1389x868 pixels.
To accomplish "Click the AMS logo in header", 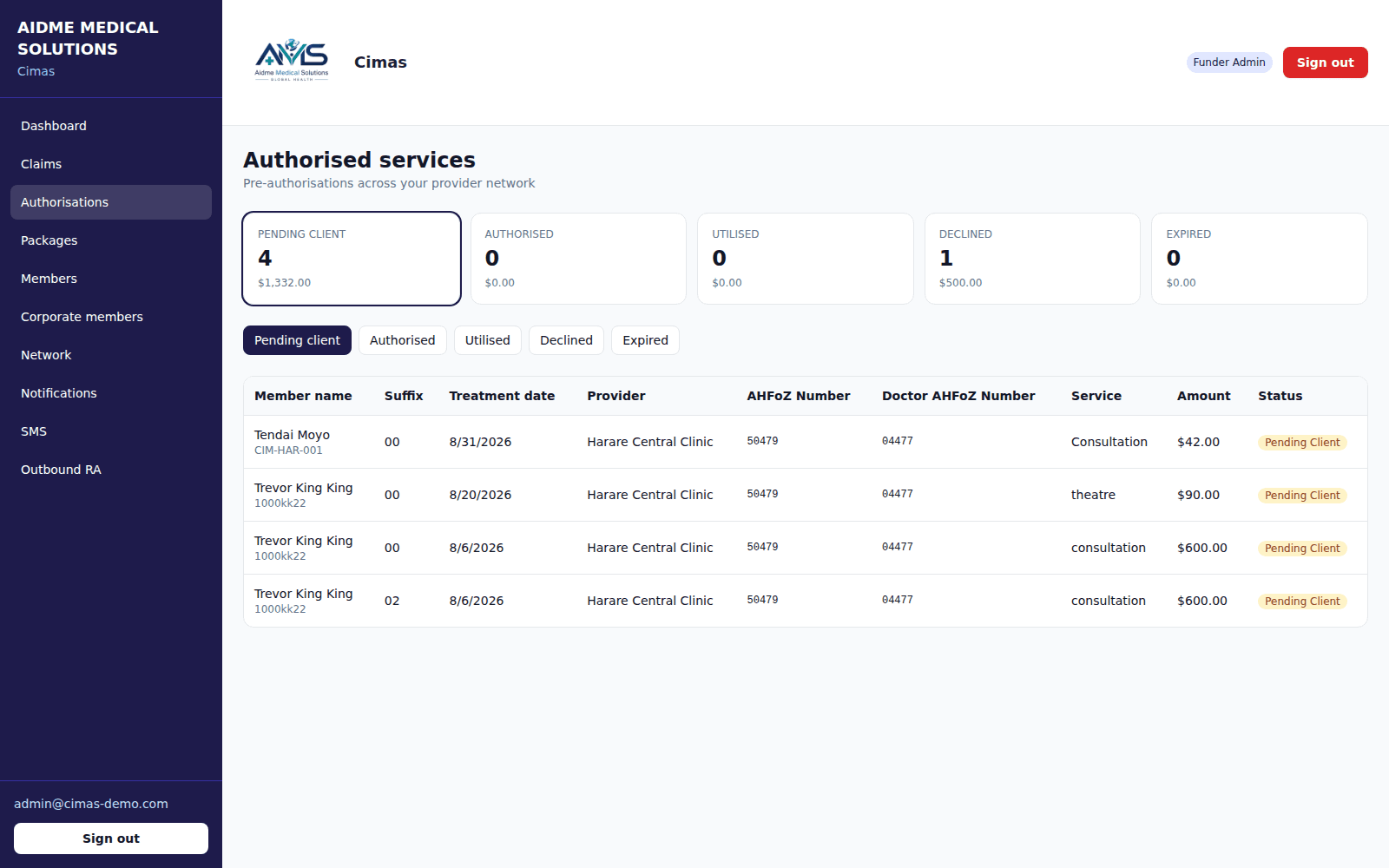I will pos(292,60).
